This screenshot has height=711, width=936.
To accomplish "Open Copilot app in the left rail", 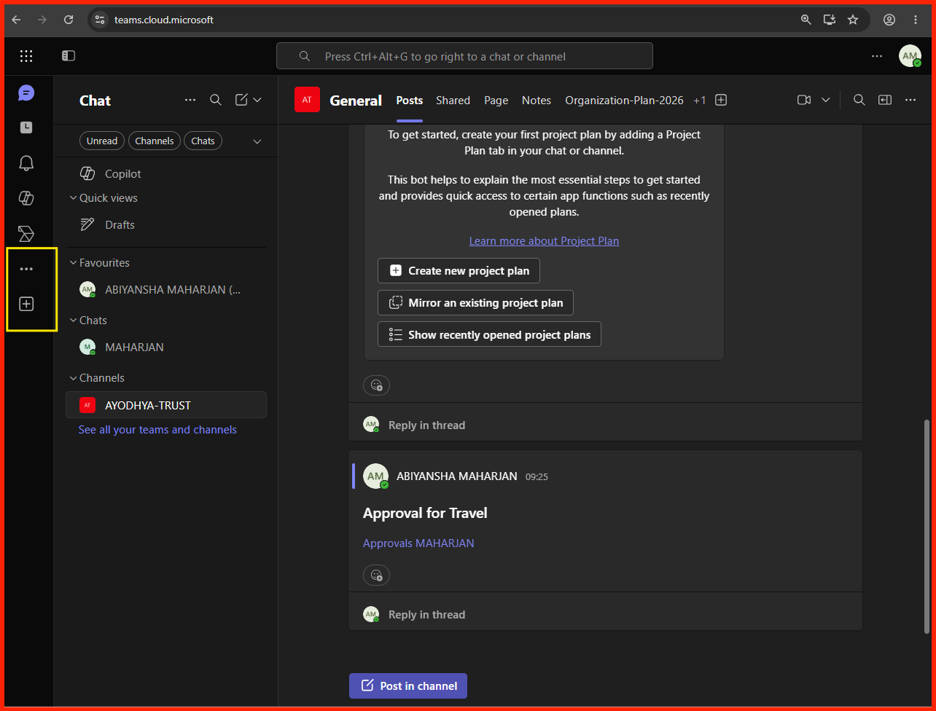I will [x=26, y=198].
